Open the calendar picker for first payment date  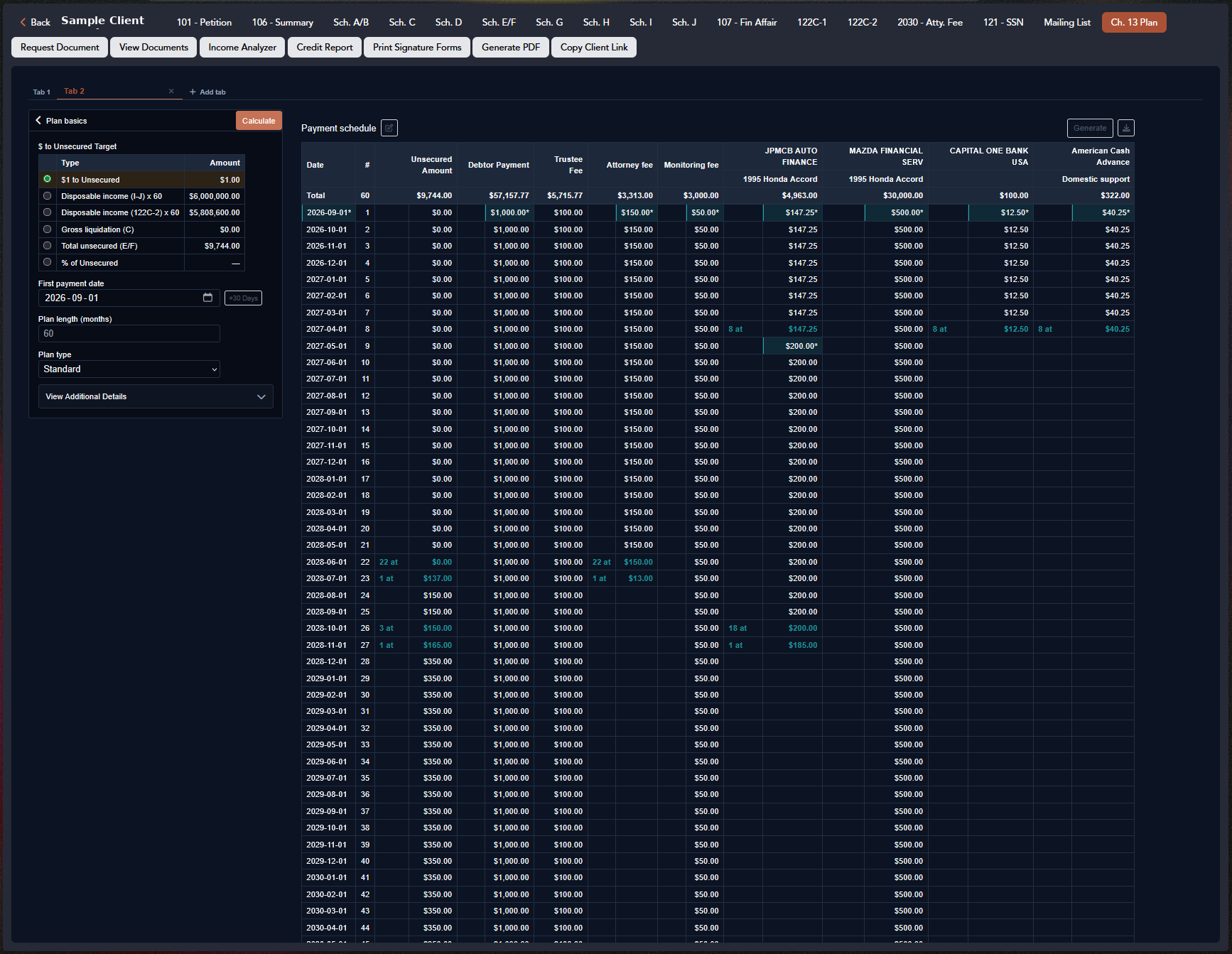click(207, 298)
